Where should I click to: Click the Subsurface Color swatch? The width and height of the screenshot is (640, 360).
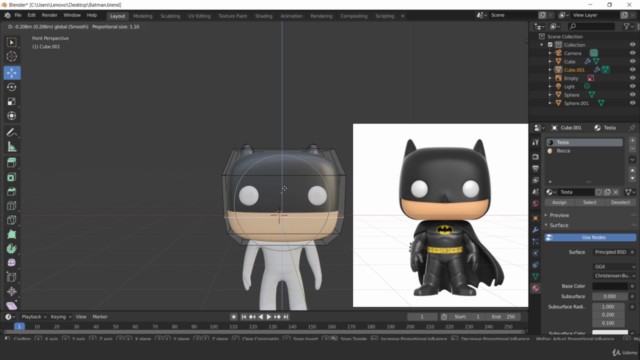pos(610,333)
